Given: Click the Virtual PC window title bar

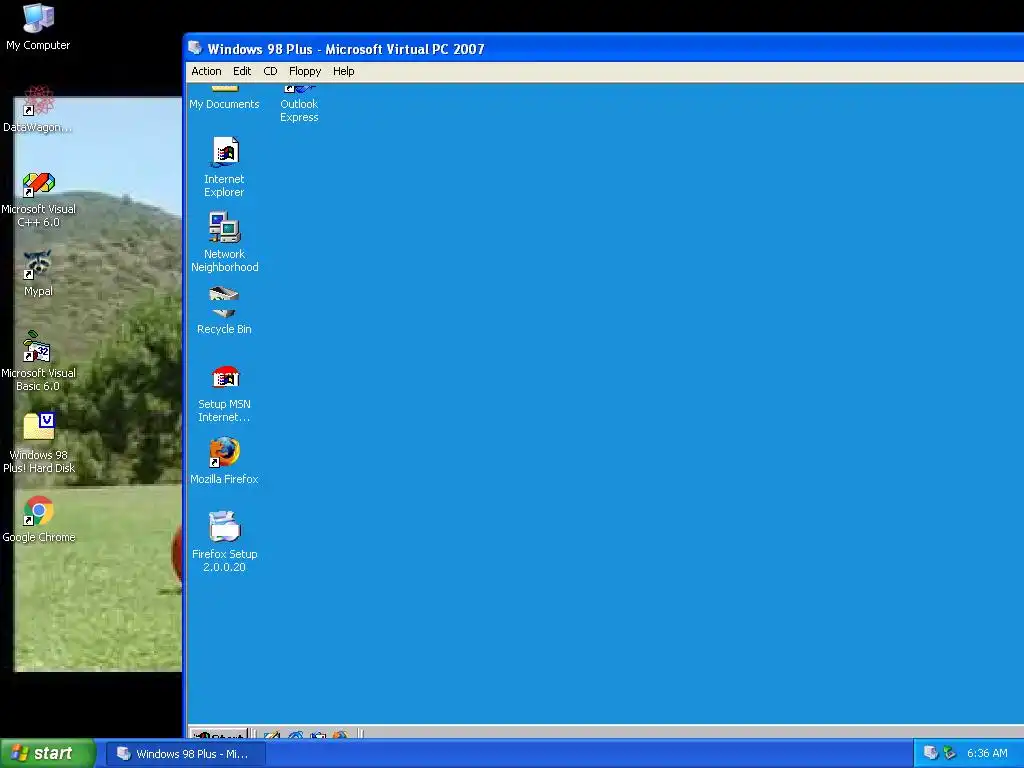Looking at the screenshot, I should (x=603, y=48).
